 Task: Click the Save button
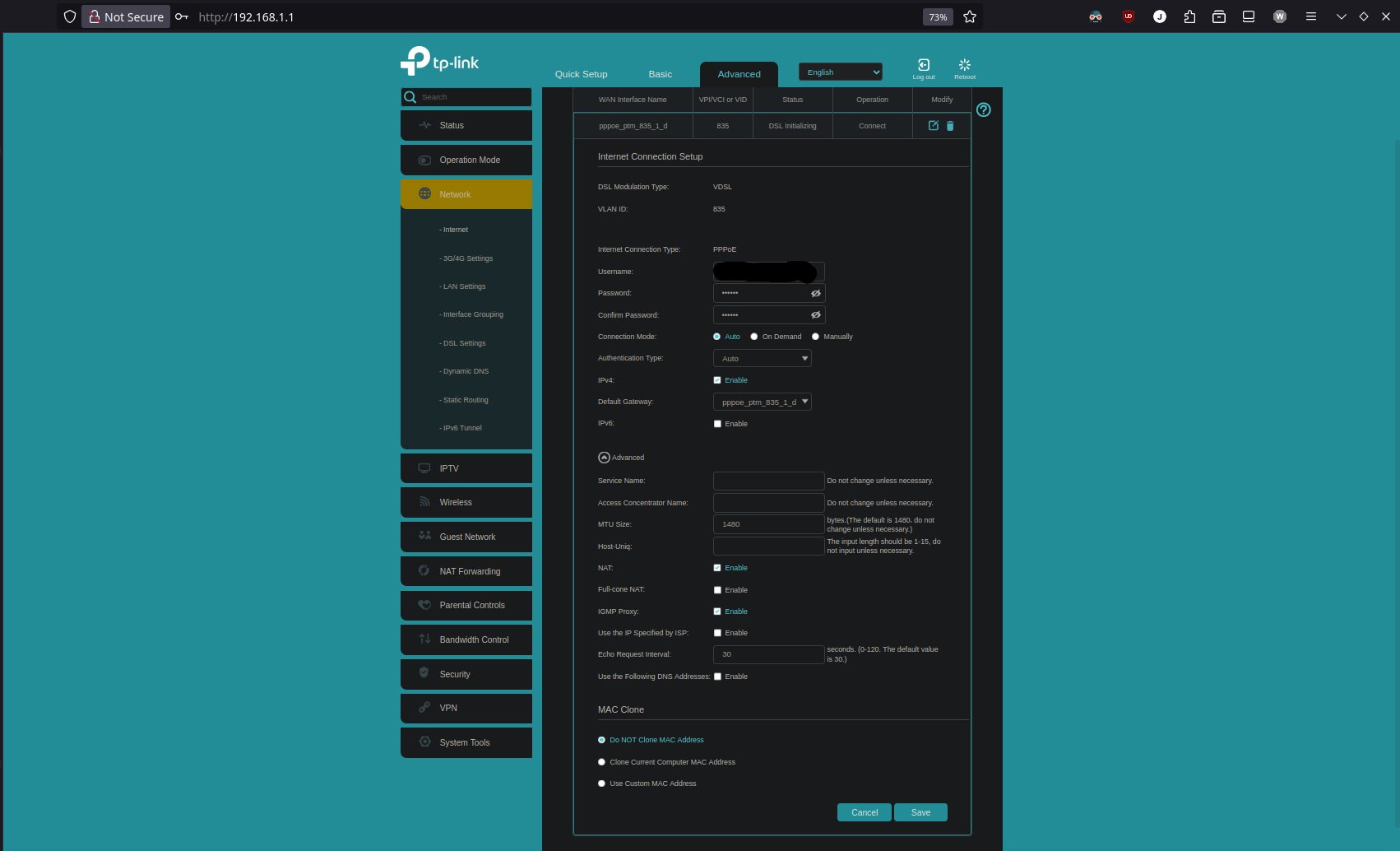point(920,812)
